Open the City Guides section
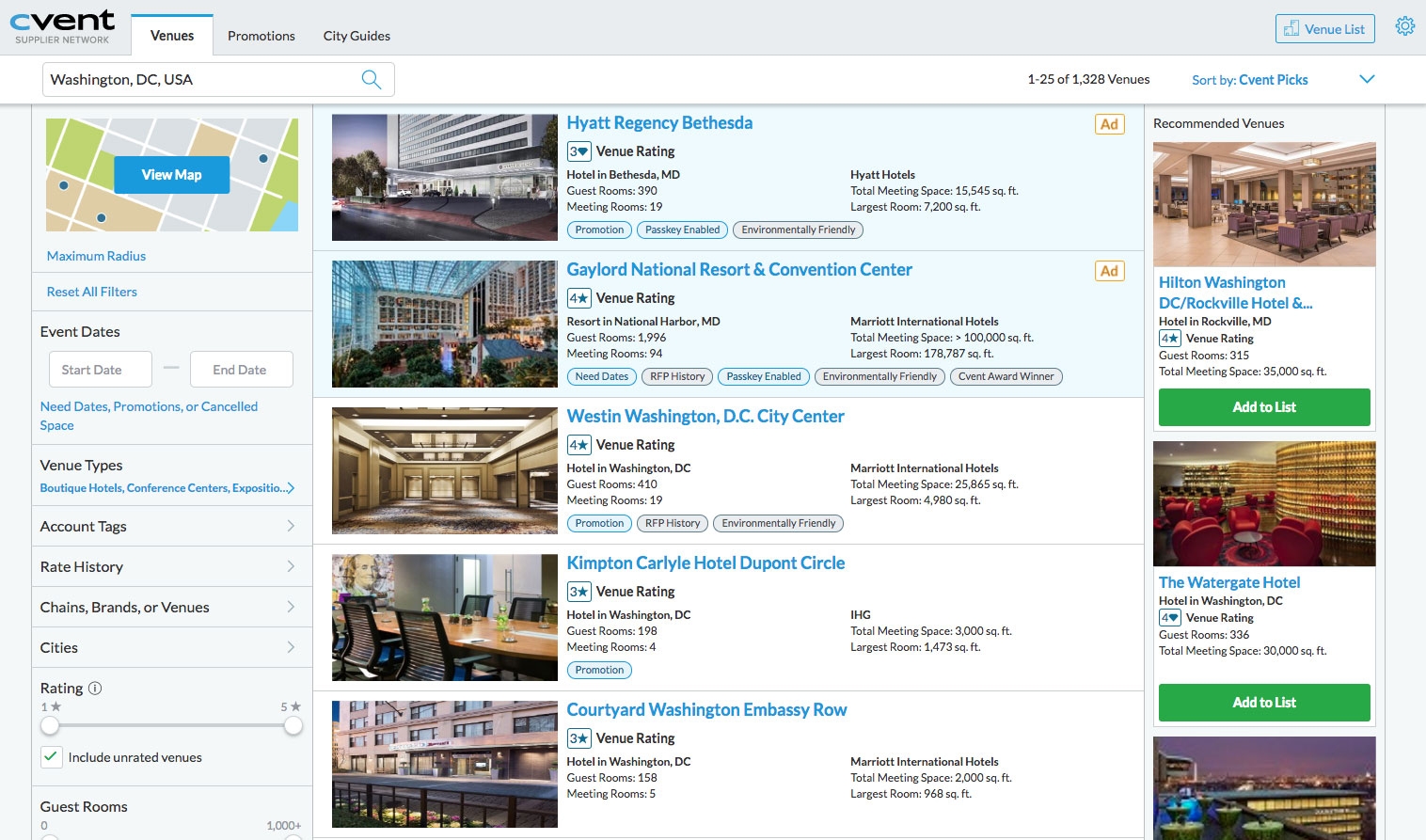The image size is (1426, 840). (x=356, y=36)
